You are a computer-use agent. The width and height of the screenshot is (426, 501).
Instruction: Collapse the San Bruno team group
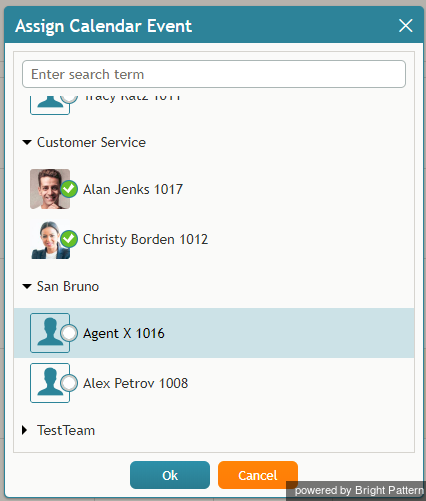point(27,287)
